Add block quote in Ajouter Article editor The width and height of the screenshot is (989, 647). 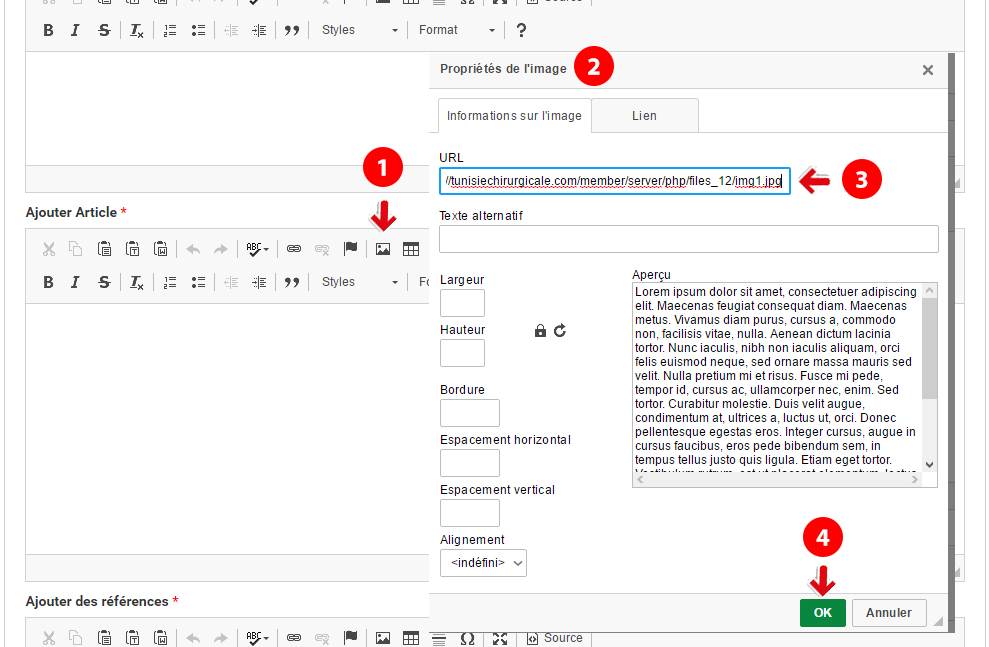click(x=291, y=282)
